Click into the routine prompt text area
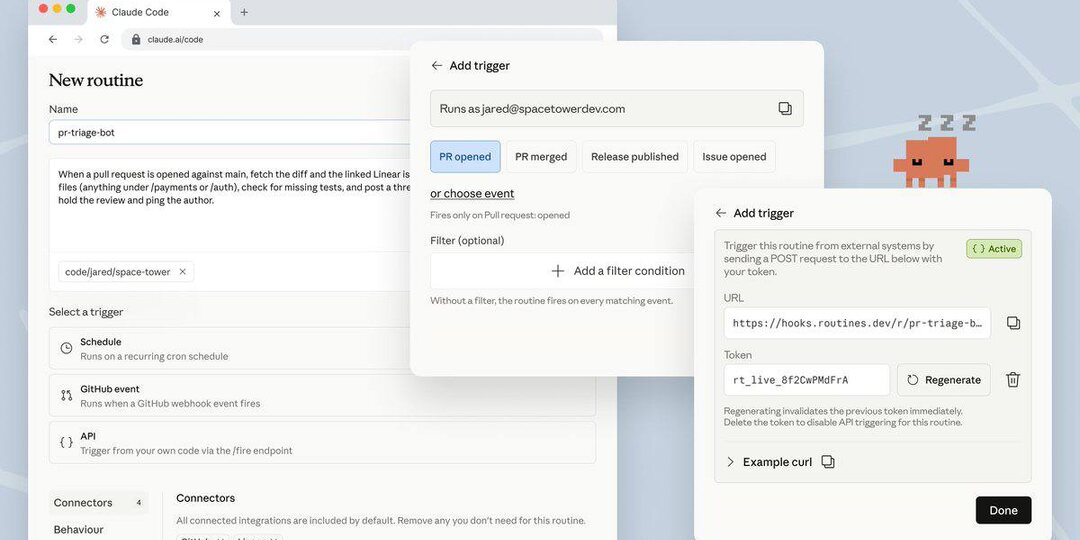The width and height of the screenshot is (1080, 540). (x=229, y=204)
